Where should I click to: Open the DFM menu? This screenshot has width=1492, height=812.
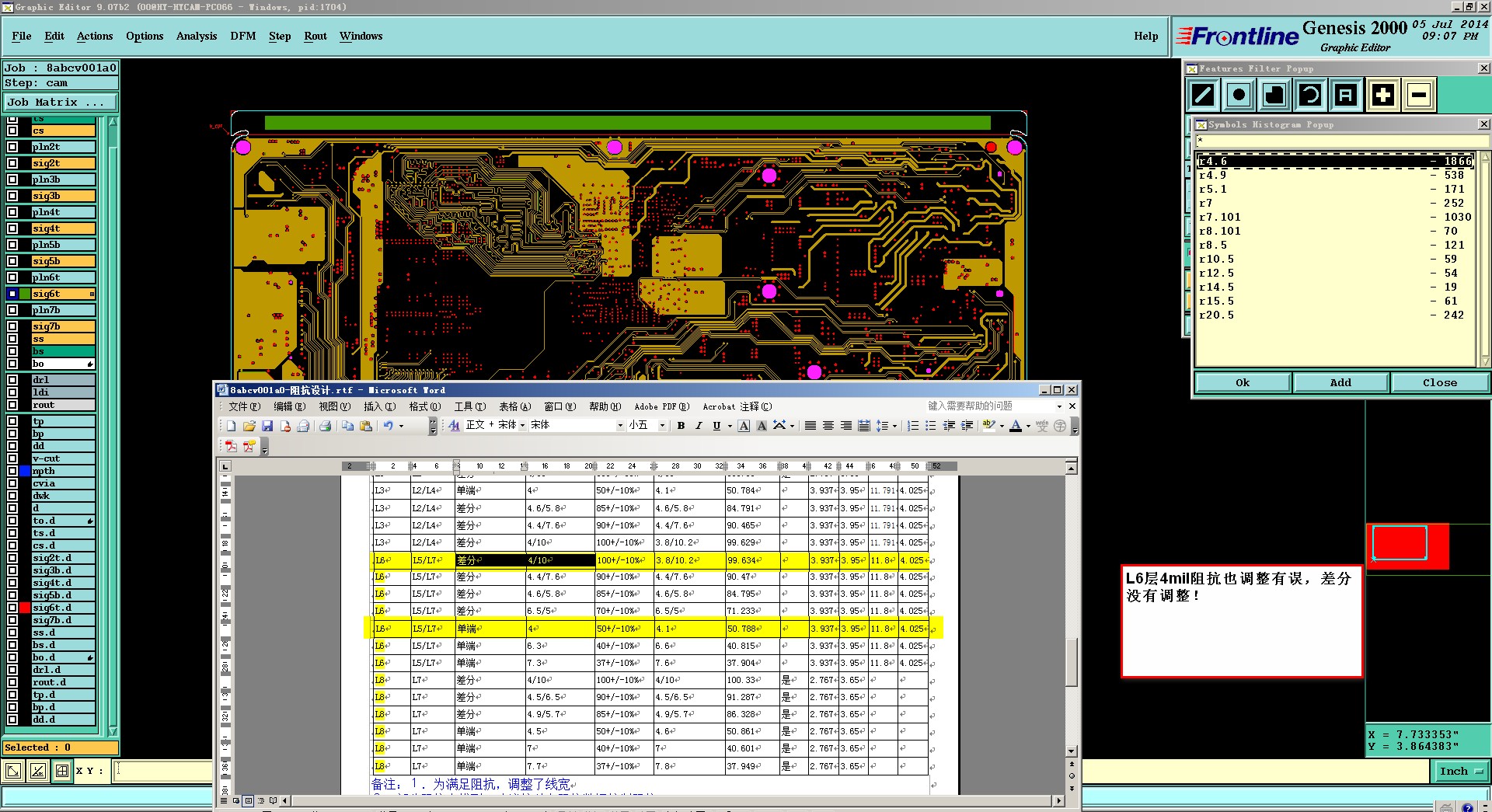click(242, 37)
